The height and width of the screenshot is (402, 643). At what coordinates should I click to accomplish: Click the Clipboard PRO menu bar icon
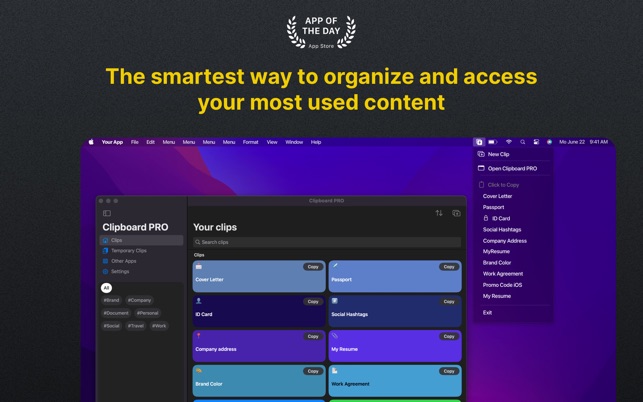479,142
